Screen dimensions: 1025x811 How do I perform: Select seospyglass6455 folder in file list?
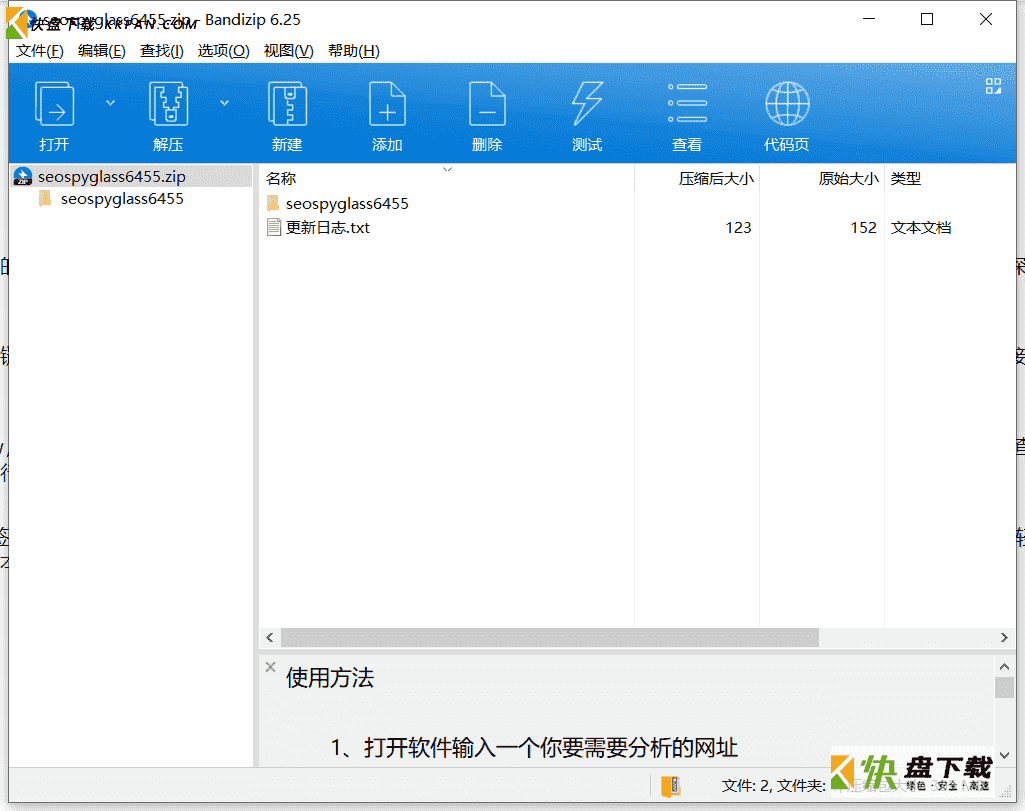[x=347, y=204]
